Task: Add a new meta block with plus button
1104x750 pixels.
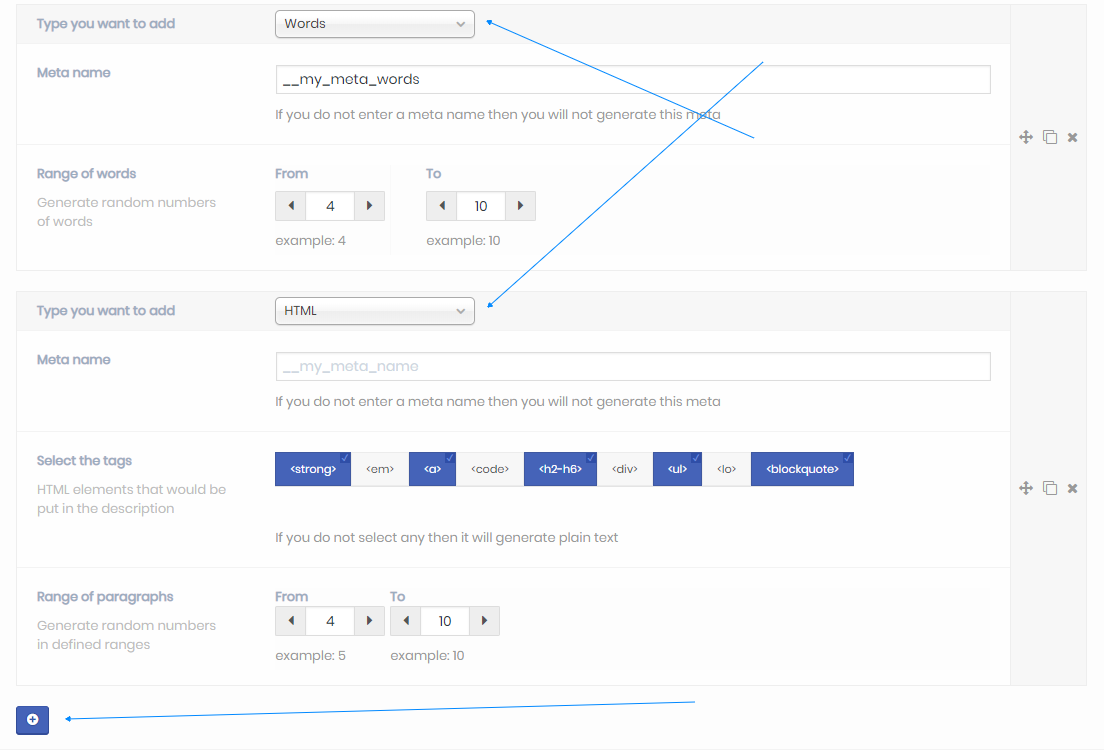Action: [32, 720]
